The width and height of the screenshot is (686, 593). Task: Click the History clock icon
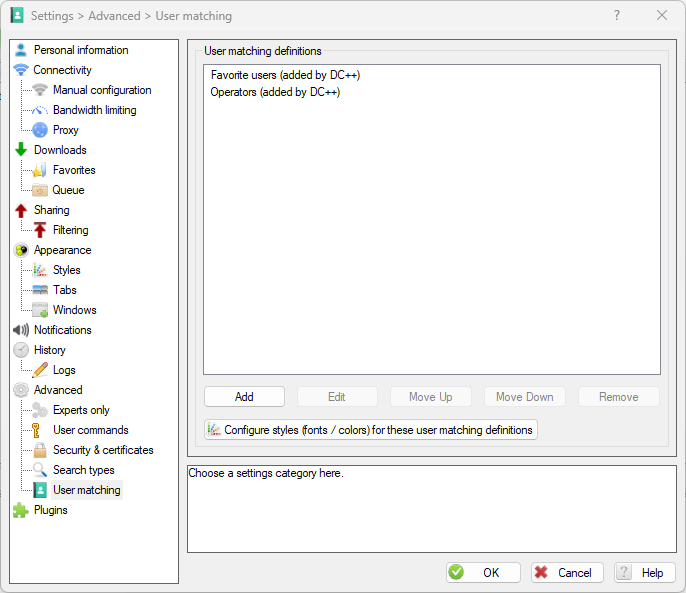pyautogui.click(x=21, y=350)
